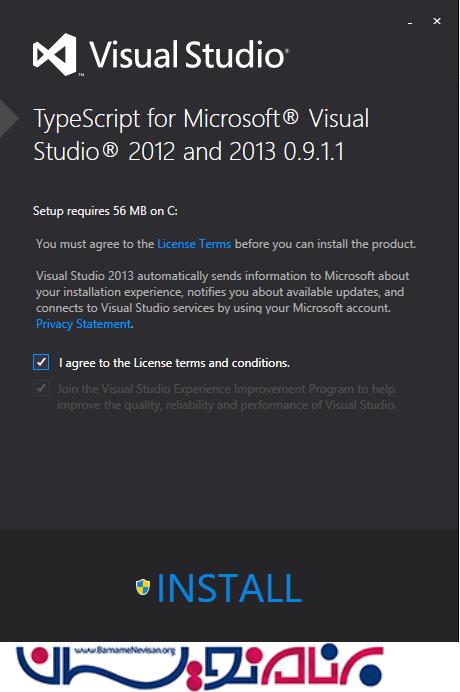Minimize the installer window
Screen dimensions: 460x692
410,22
